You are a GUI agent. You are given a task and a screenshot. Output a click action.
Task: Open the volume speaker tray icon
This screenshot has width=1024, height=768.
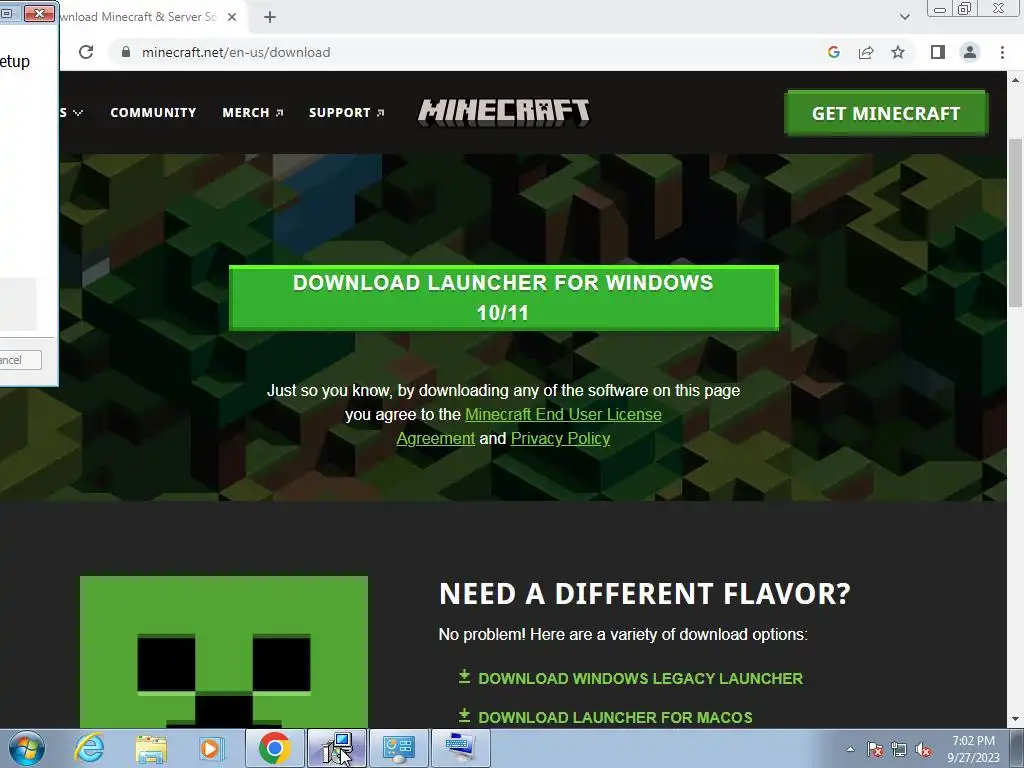pos(923,749)
